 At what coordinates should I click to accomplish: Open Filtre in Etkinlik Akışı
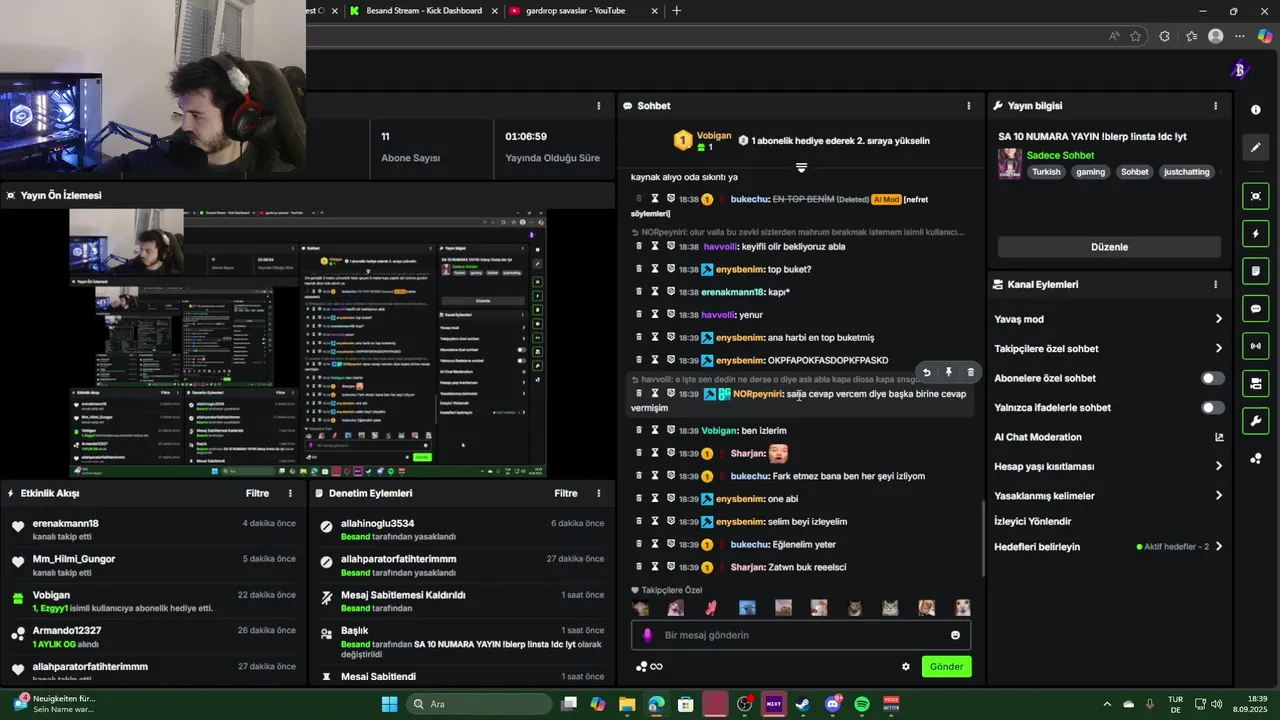coord(257,493)
